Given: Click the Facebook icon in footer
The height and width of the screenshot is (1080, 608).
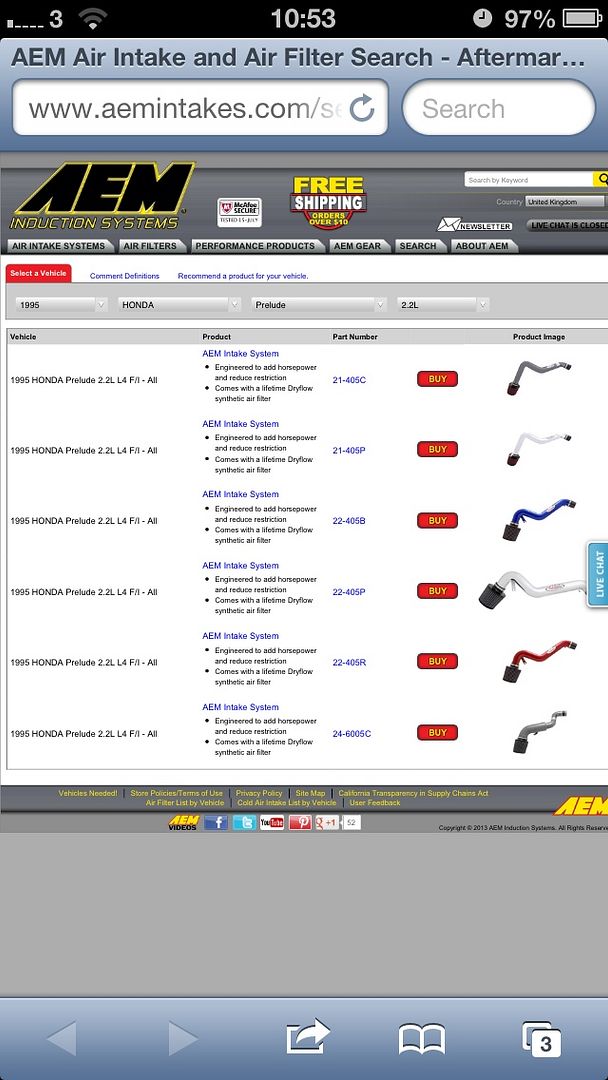Looking at the screenshot, I should (216, 822).
